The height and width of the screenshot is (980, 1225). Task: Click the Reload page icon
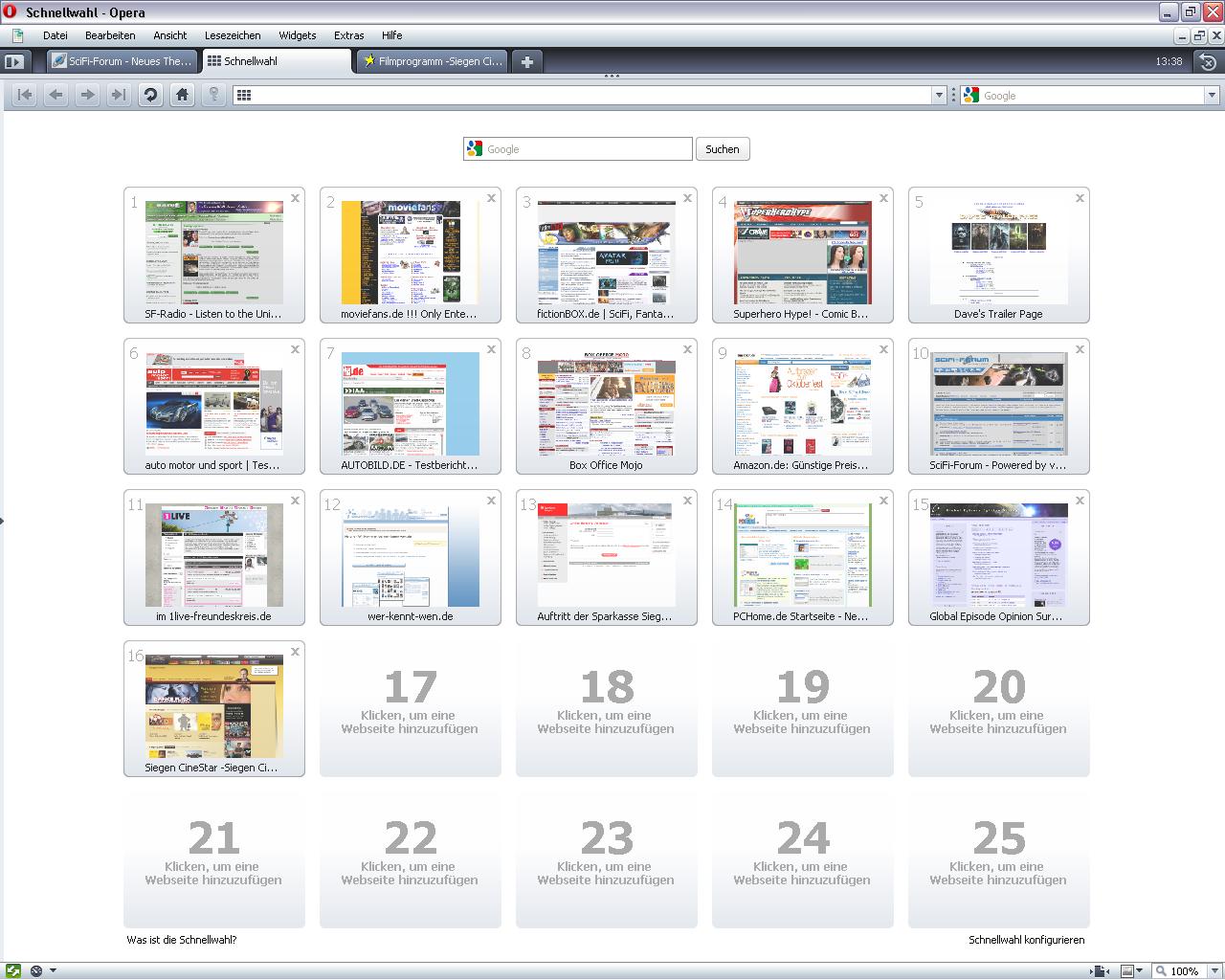(x=150, y=95)
